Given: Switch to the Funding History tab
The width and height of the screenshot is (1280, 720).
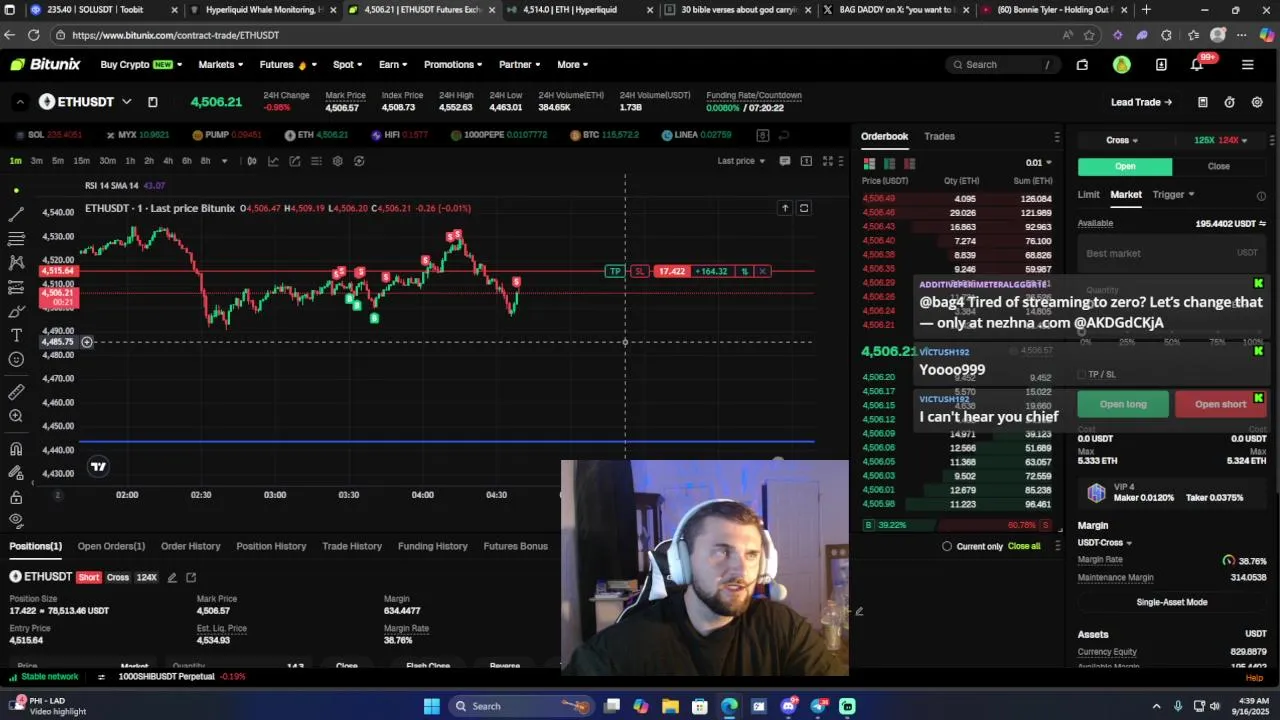Looking at the screenshot, I should pyautogui.click(x=432, y=546).
